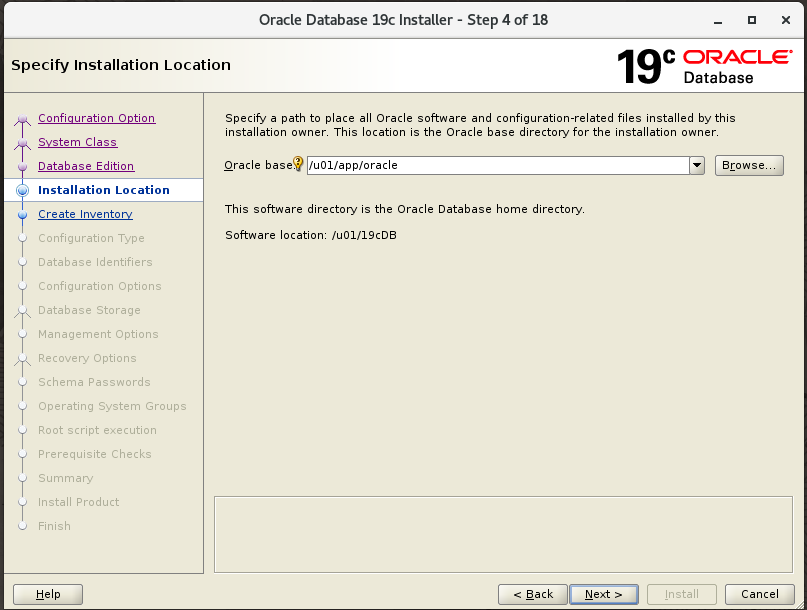Cancel the Oracle installation
The image size is (807, 610).
point(759,593)
